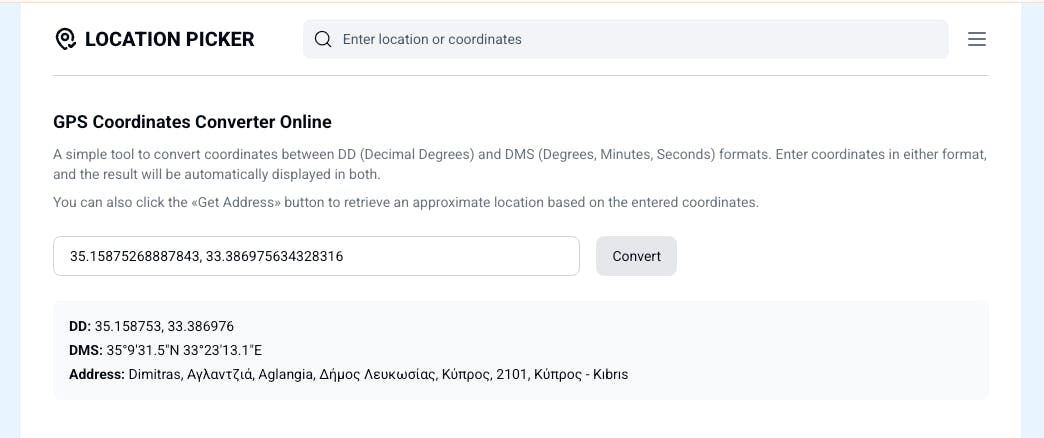The width and height of the screenshot is (1044, 438).
Task: Click the bold DMS: label
Action: point(86,351)
